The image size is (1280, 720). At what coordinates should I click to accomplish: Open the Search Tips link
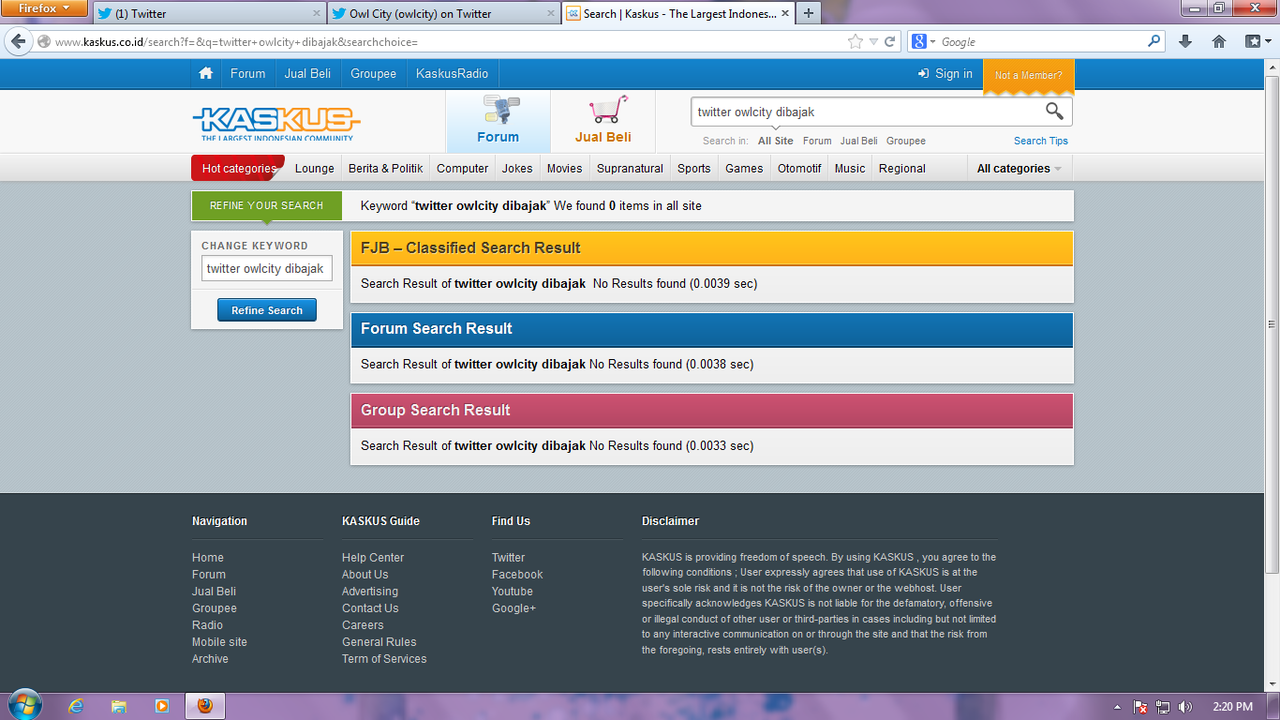(x=1041, y=141)
